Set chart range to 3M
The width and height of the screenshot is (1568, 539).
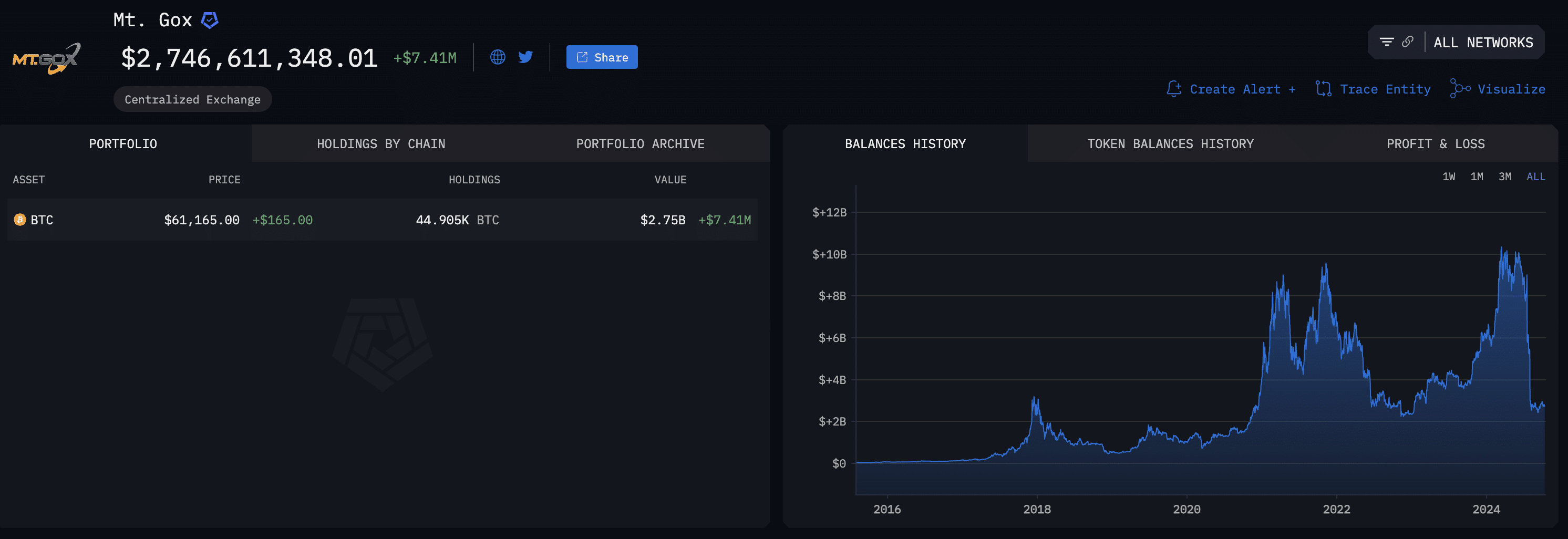1505,177
